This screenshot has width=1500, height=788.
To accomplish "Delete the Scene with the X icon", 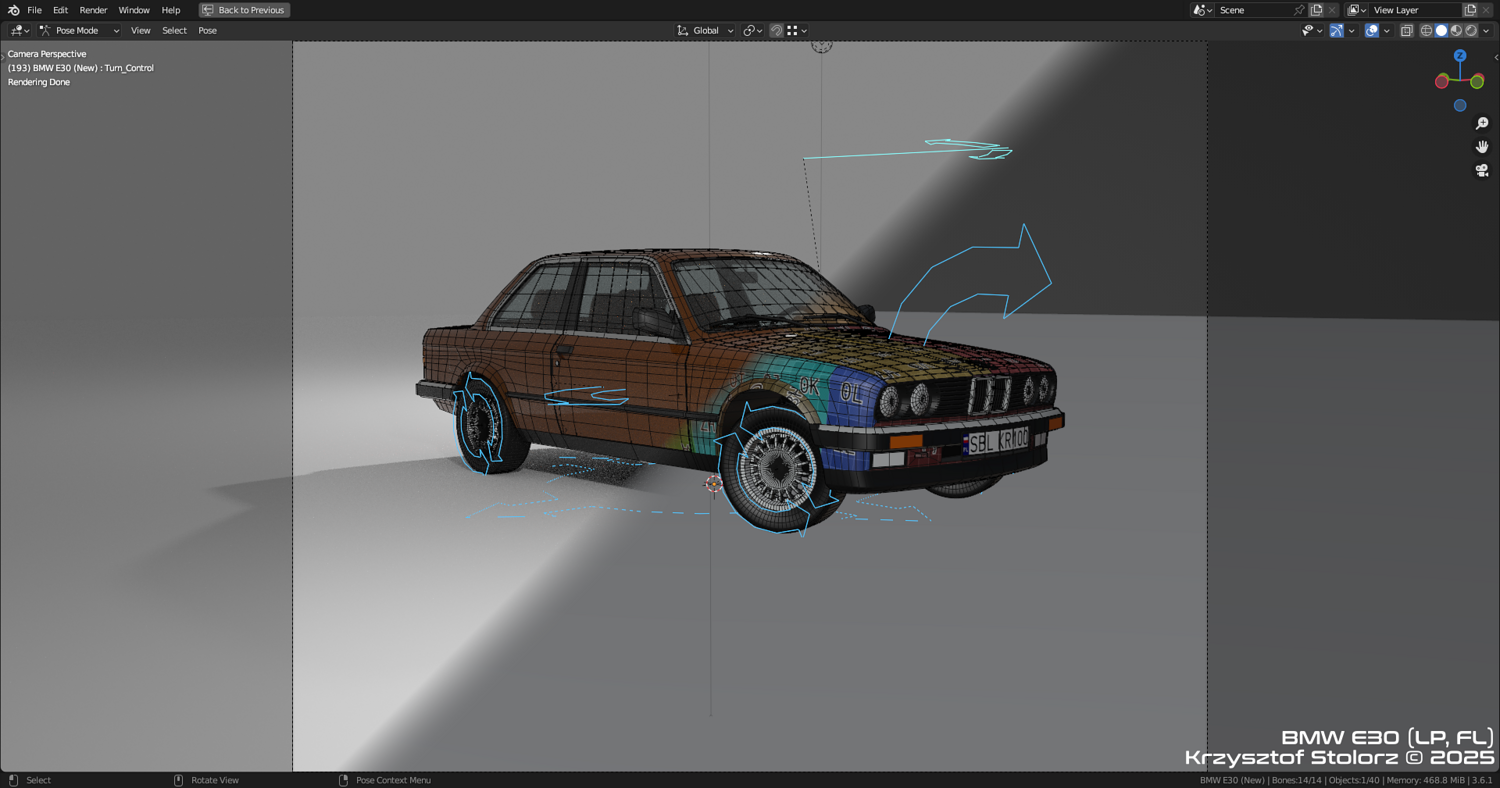I will click(x=1332, y=10).
